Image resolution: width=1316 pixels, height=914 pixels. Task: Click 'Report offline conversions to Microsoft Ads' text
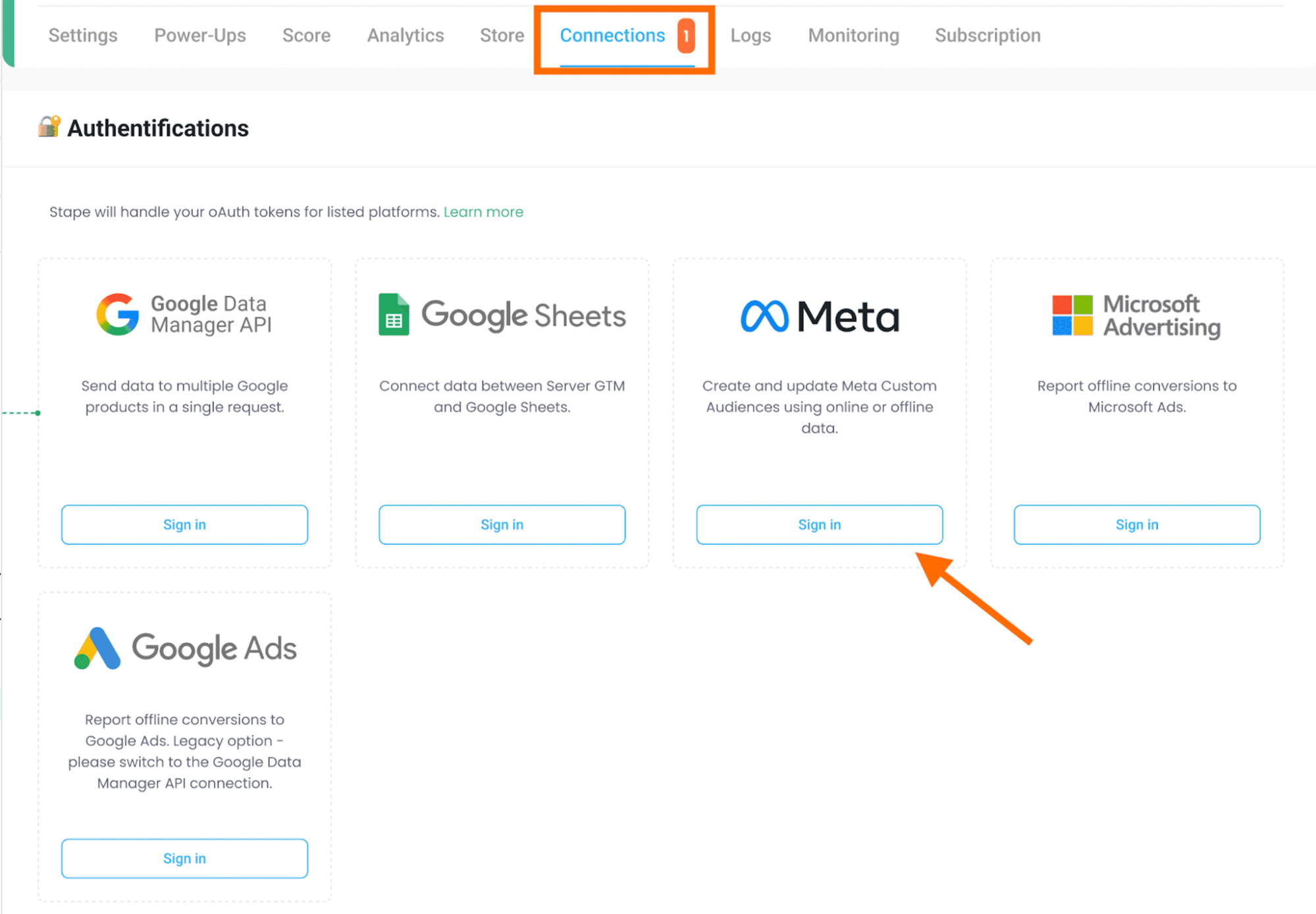1136,396
